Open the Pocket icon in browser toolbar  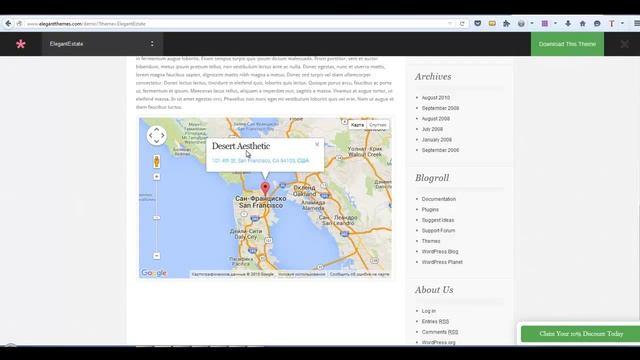[x=478, y=24]
